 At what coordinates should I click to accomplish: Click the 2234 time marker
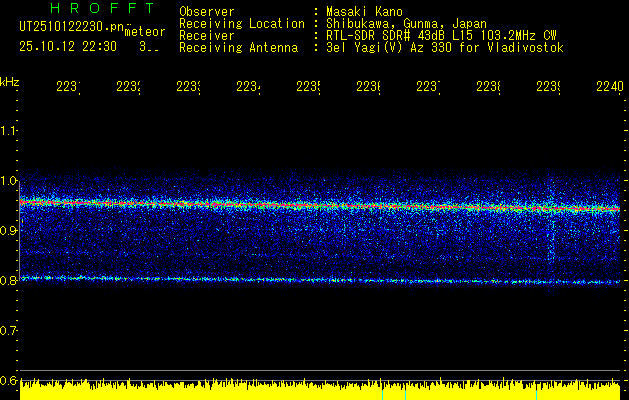(248, 86)
